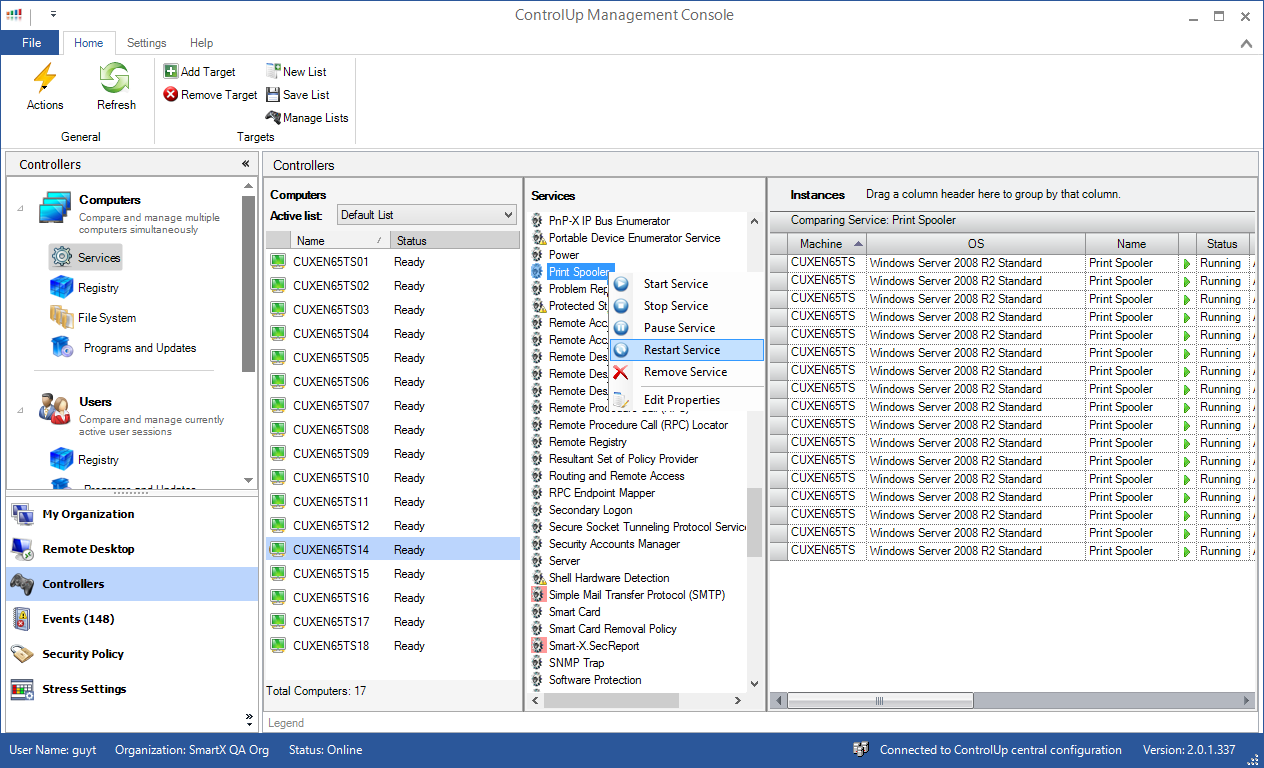Open Security Policy navigation item
Image resolution: width=1264 pixels, height=768 pixels.
132,654
